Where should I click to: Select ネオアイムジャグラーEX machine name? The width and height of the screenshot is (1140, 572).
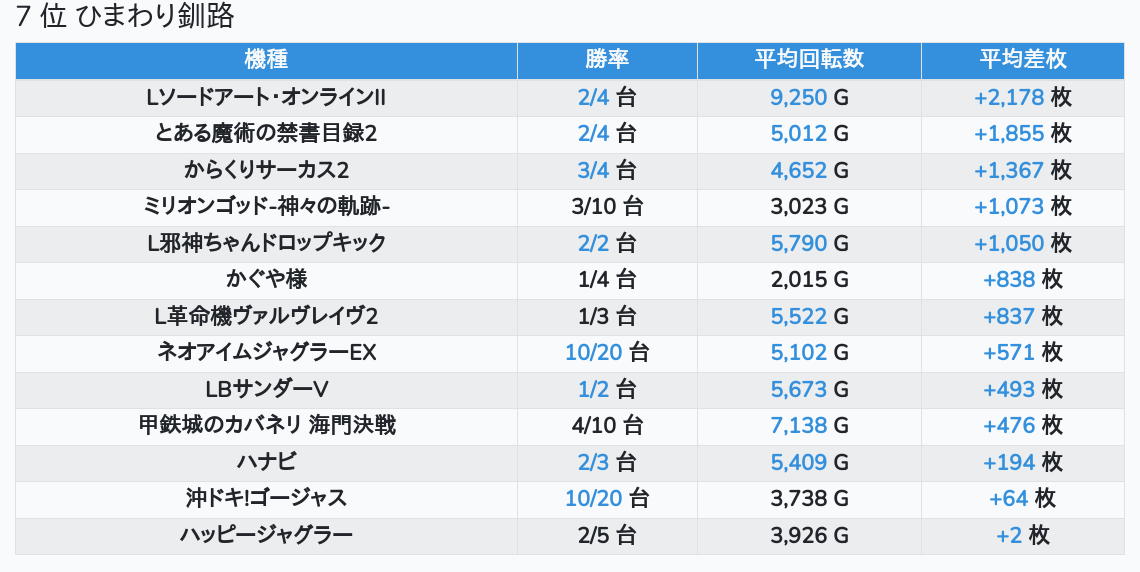click(266, 353)
